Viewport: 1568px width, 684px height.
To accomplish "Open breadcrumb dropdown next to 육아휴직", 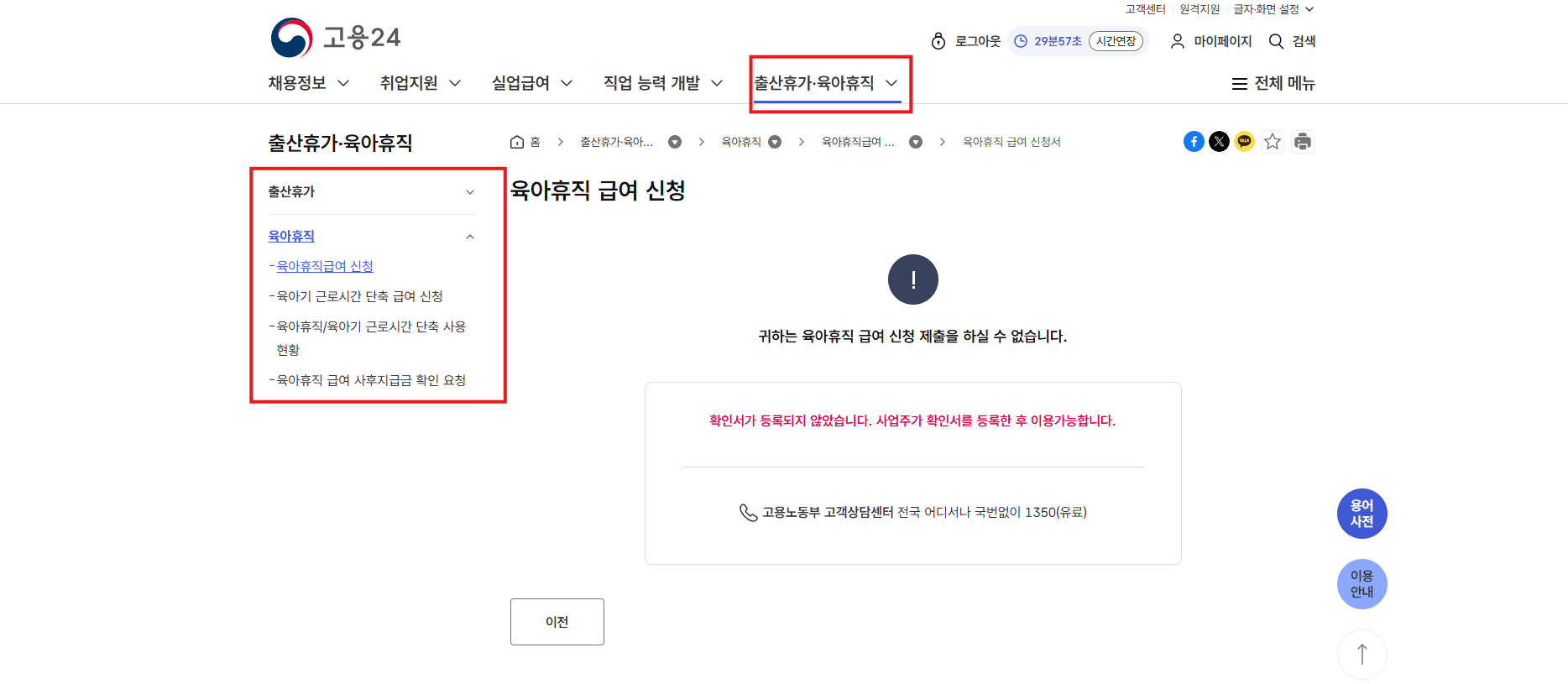I will pyautogui.click(x=775, y=142).
